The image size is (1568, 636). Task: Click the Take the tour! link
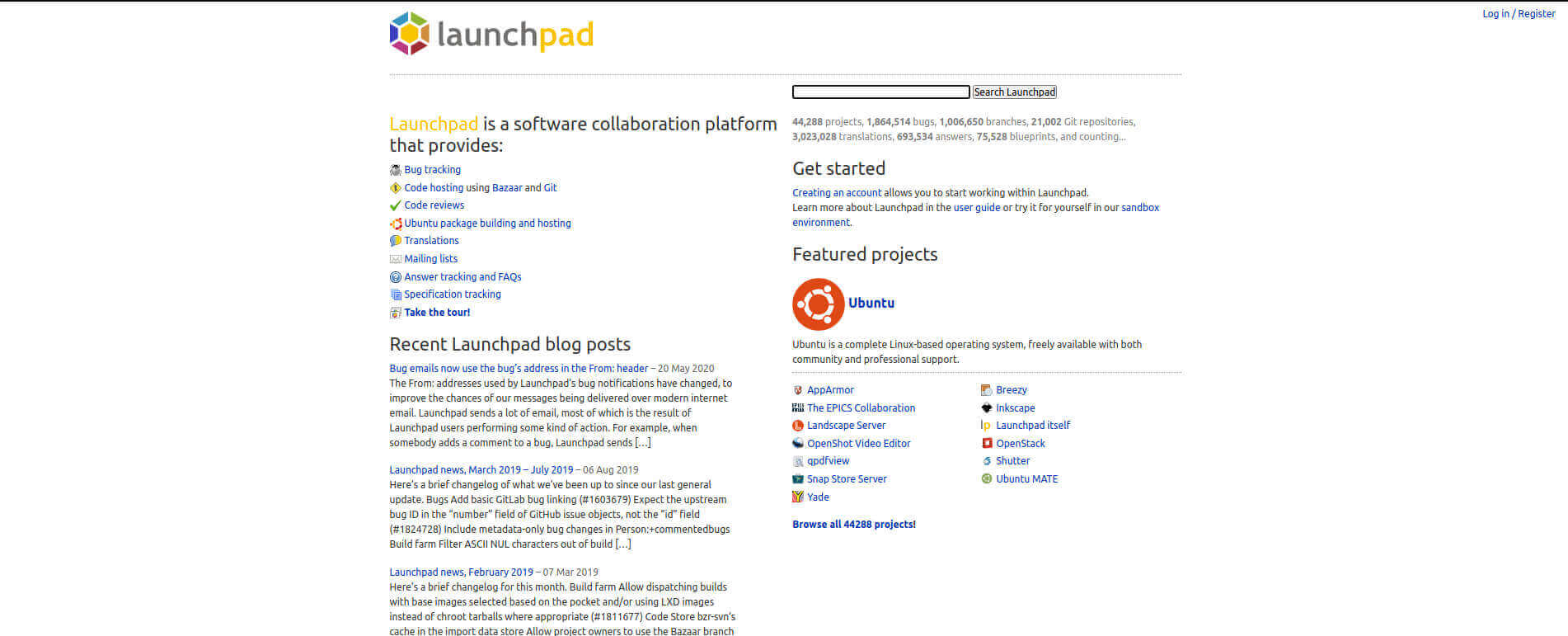[437, 313]
